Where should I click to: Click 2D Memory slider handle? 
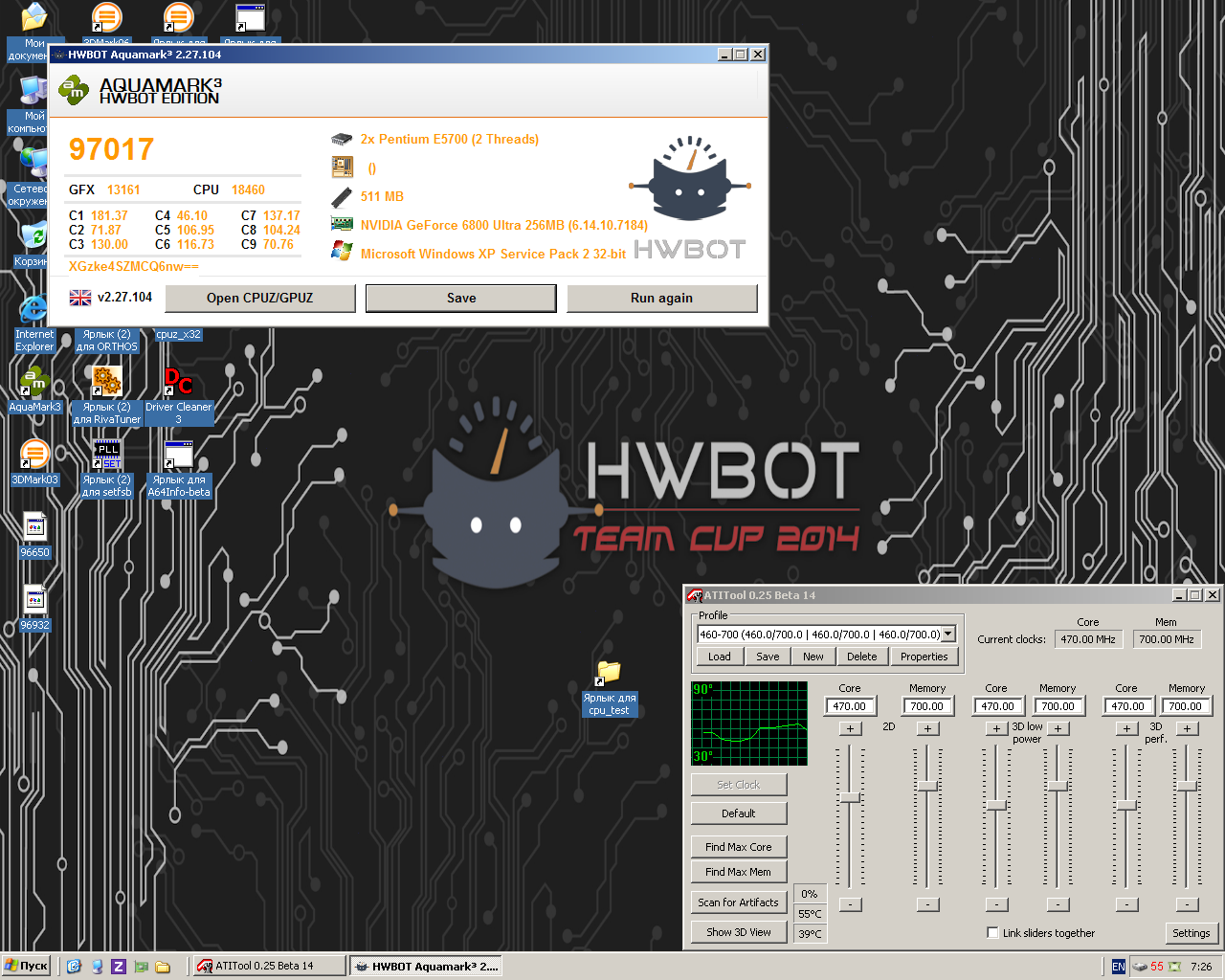click(927, 786)
